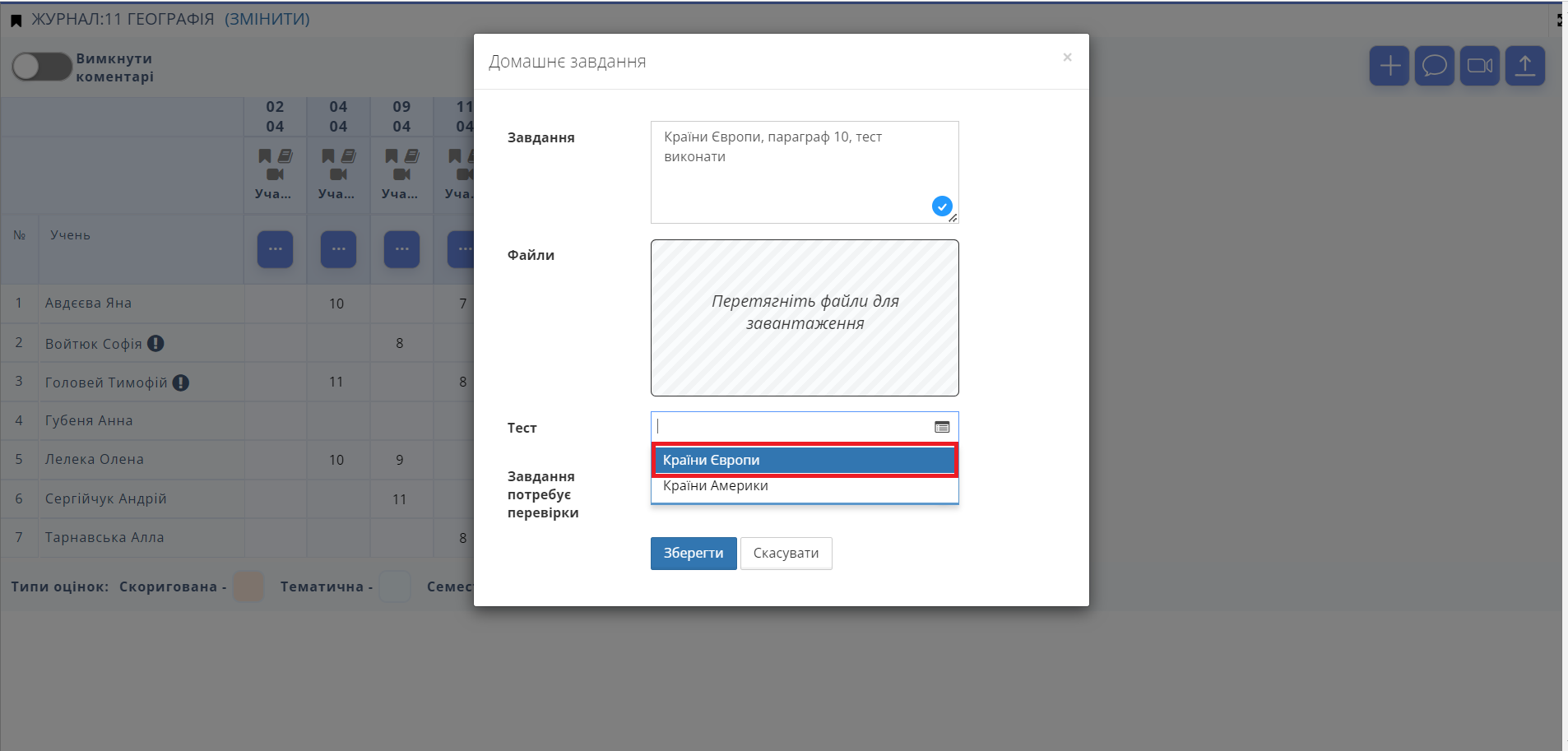Click warning icon next to Головей Тимофій

tap(181, 382)
